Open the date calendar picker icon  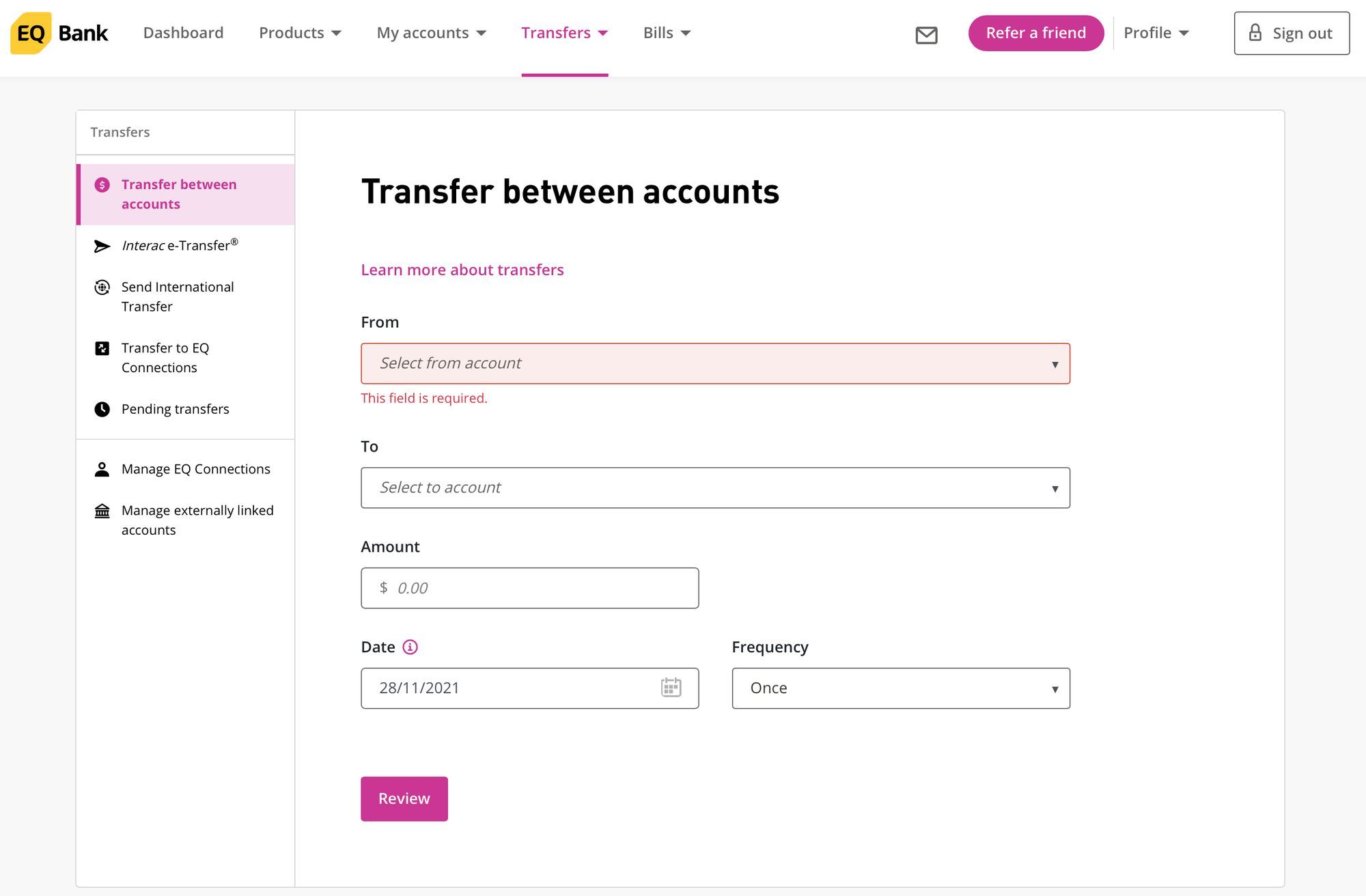point(671,687)
